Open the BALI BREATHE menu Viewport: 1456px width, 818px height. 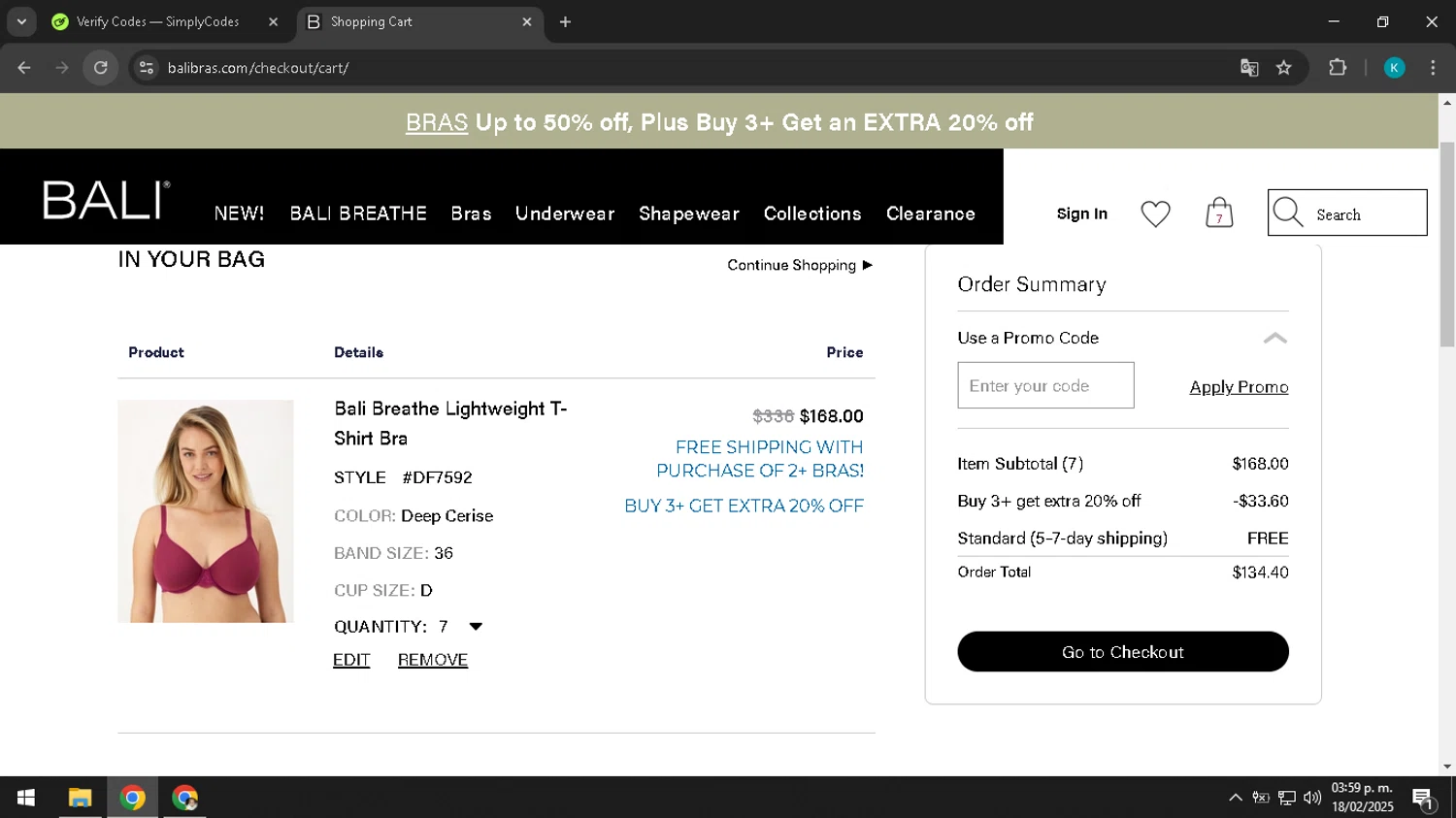coord(358,213)
